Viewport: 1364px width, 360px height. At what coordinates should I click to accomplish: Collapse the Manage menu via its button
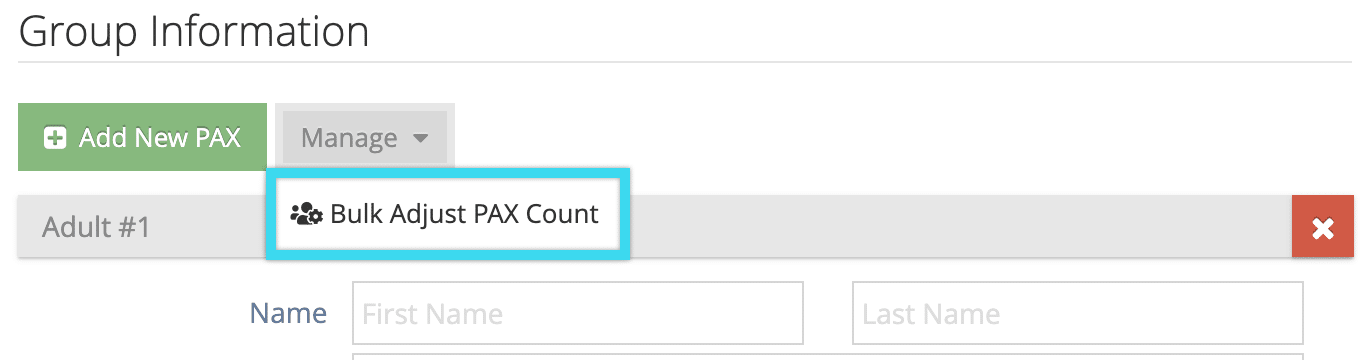point(365,138)
